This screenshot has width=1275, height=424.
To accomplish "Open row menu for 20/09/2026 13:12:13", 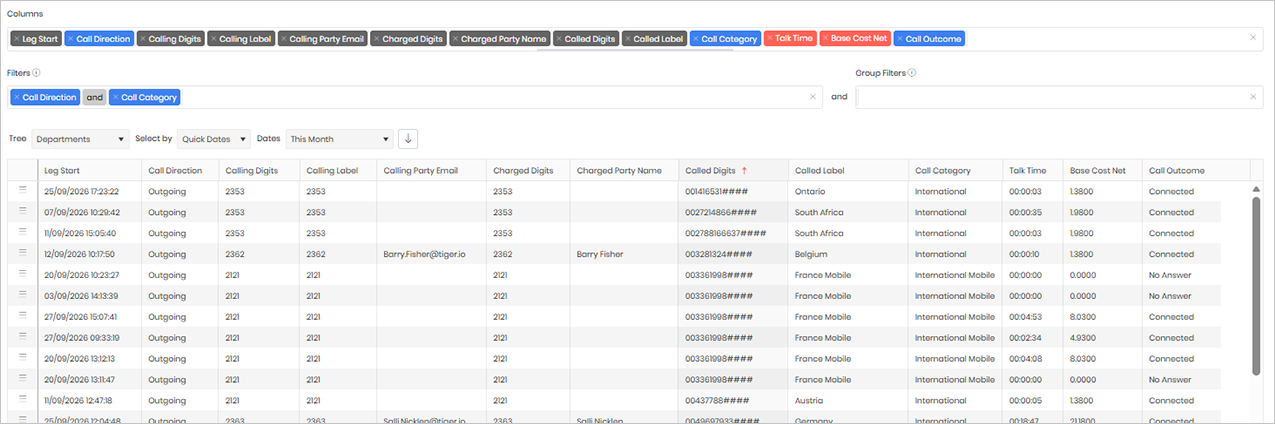I will pyautogui.click(x=22, y=359).
